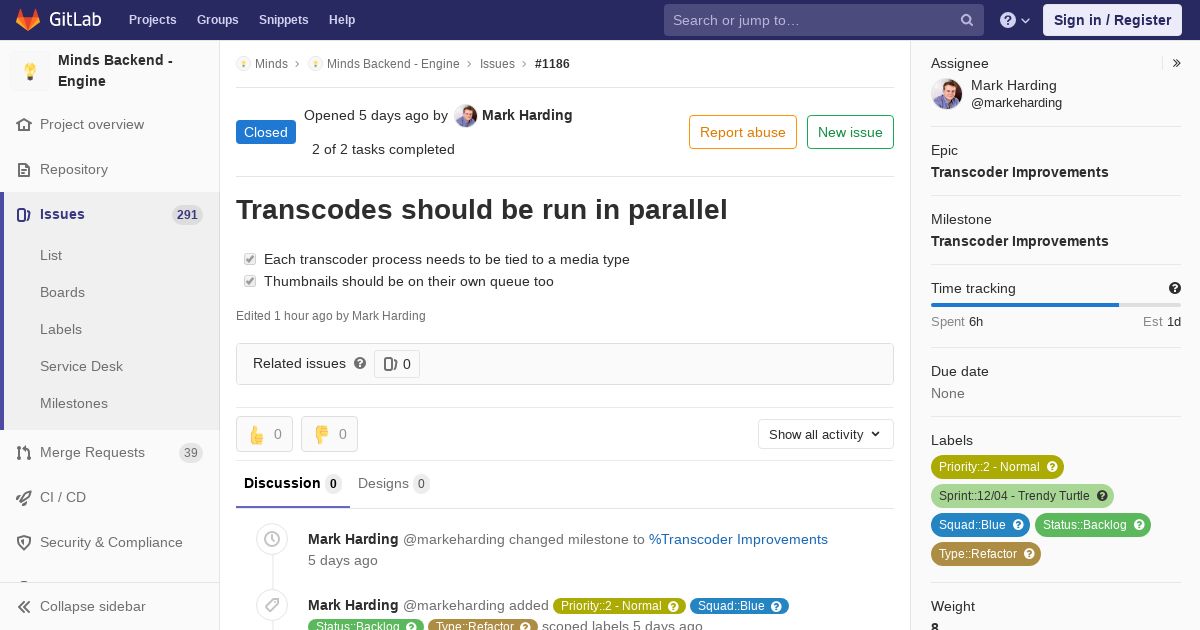
Task: Open Milestones in the sidebar
Action: point(74,404)
